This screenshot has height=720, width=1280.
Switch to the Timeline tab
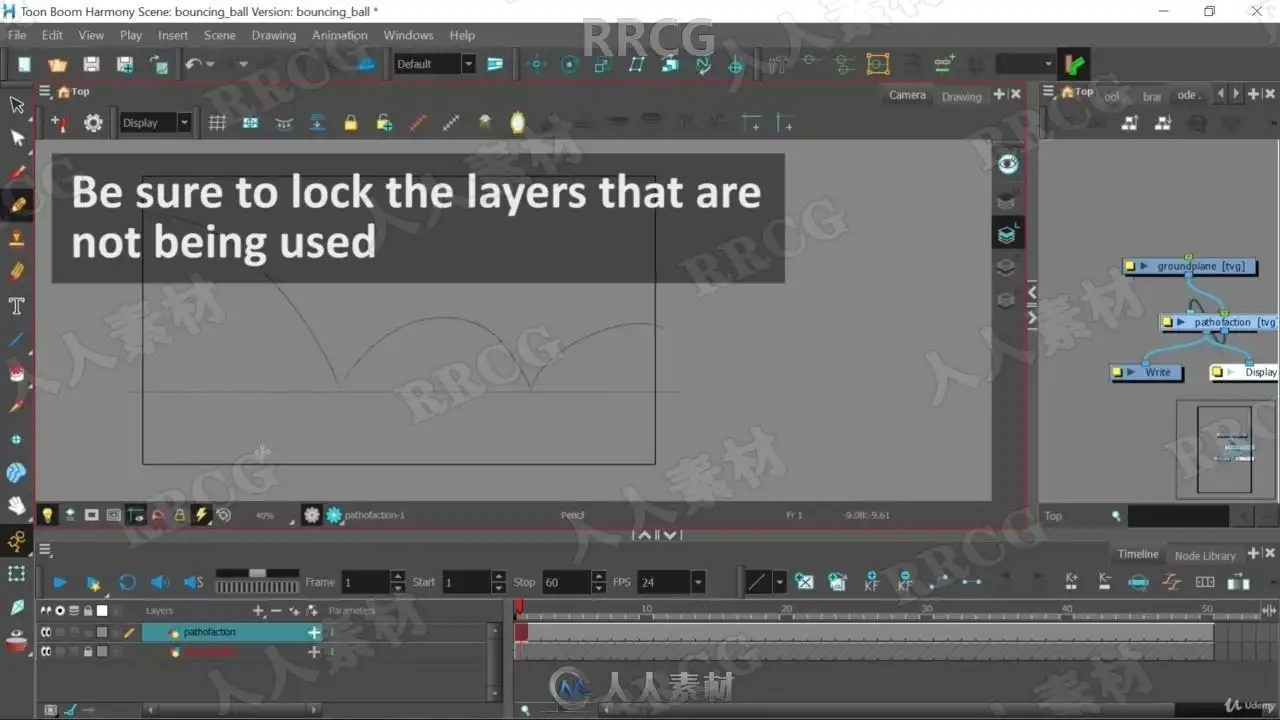pos(1138,554)
